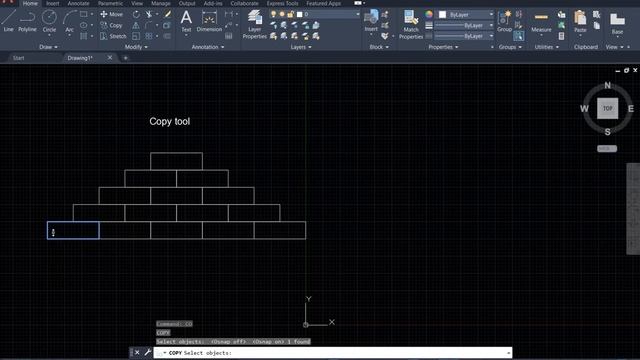Expand the Draw panel
The image size is (640, 360).
point(49,47)
